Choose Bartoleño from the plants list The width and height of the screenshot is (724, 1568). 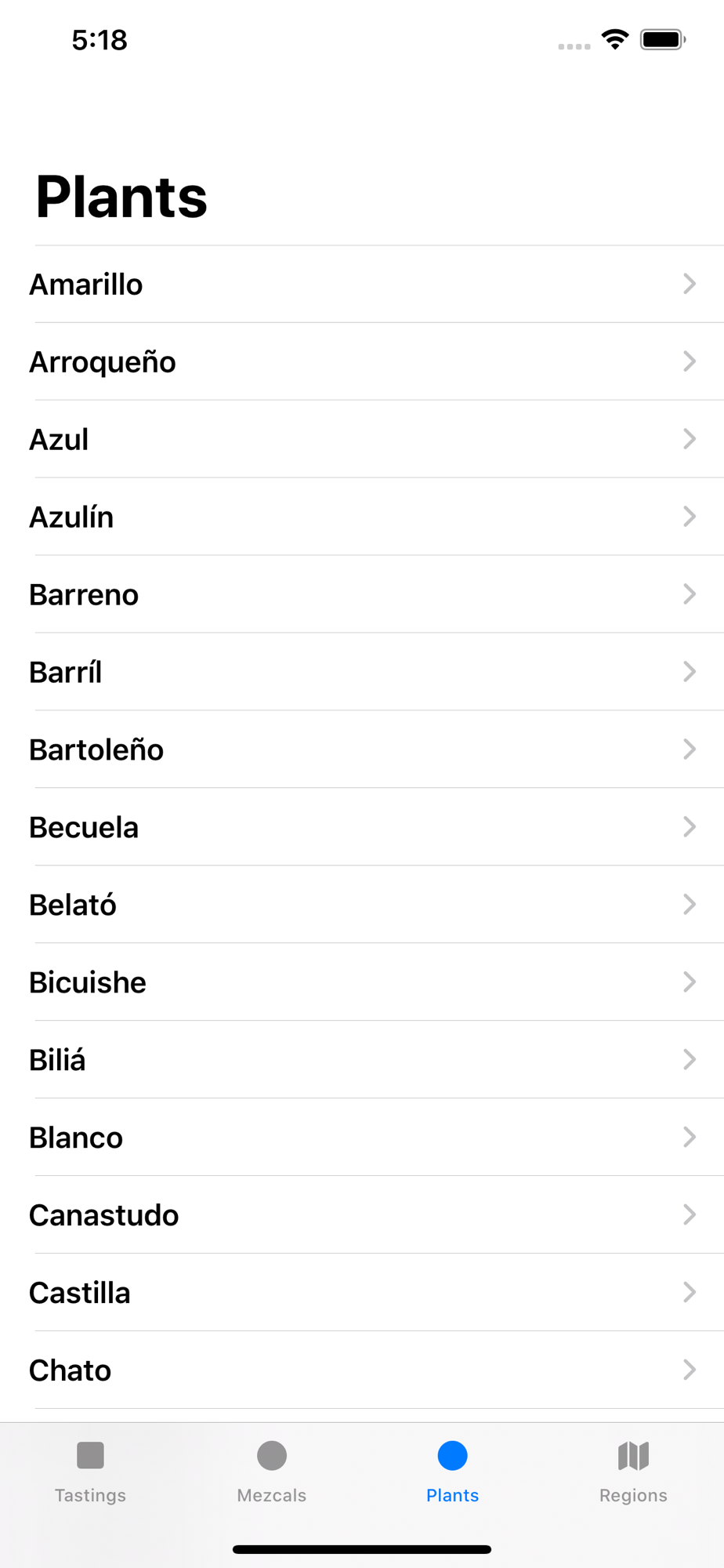362,750
